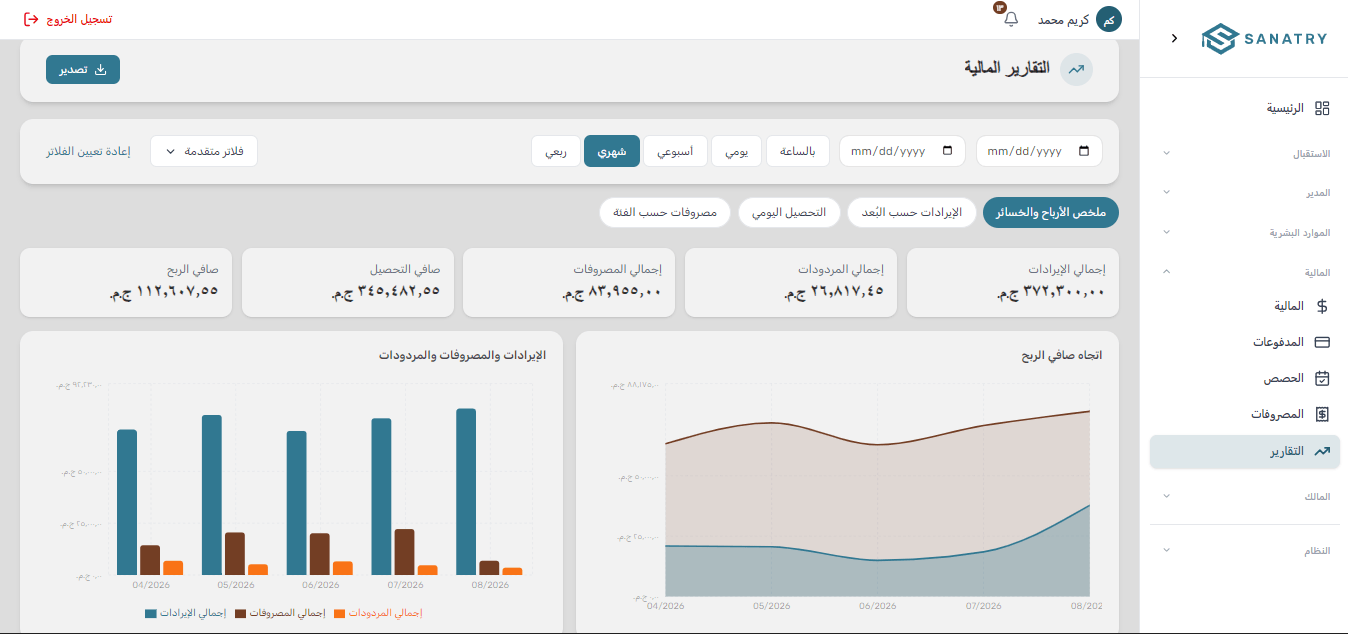The width and height of the screenshot is (1348, 634).
Task: Open the فلاتر متقدمة dropdown
Action: click(204, 151)
